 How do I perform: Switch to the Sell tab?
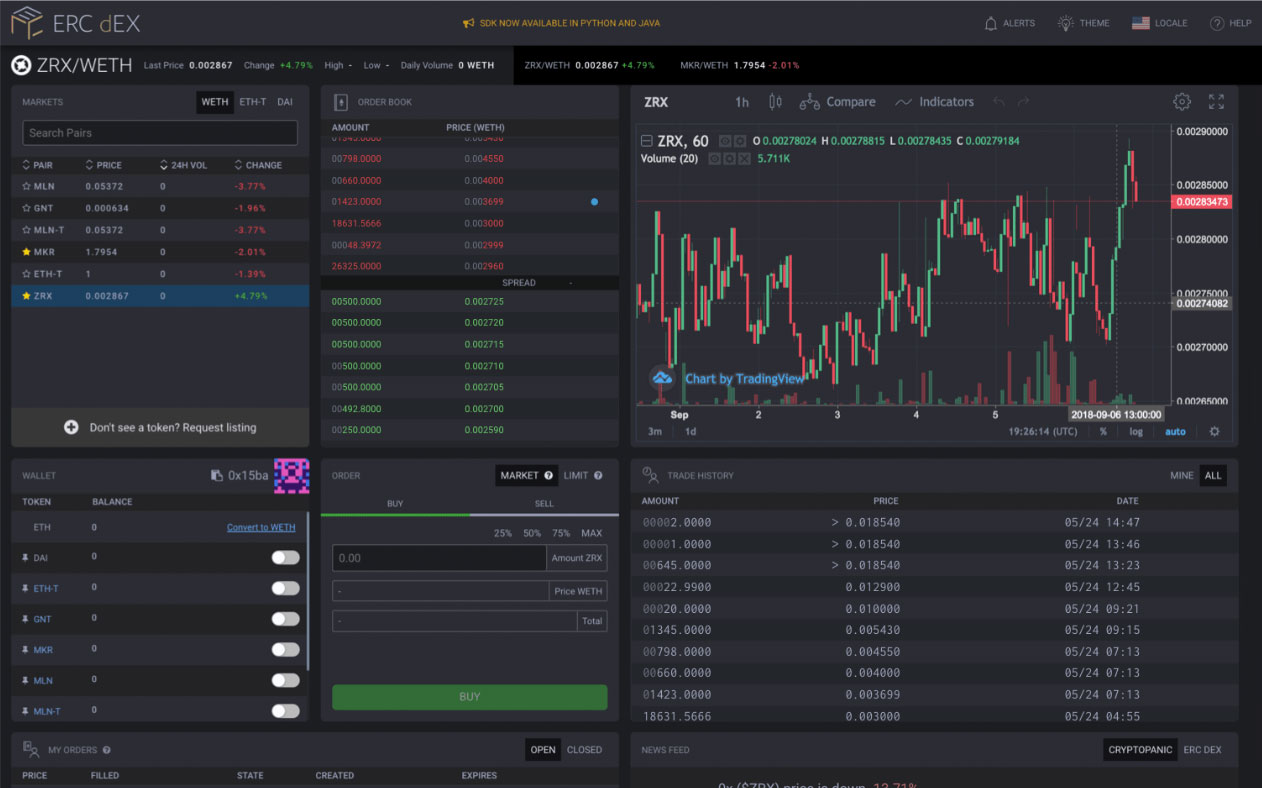coord(544,503)
